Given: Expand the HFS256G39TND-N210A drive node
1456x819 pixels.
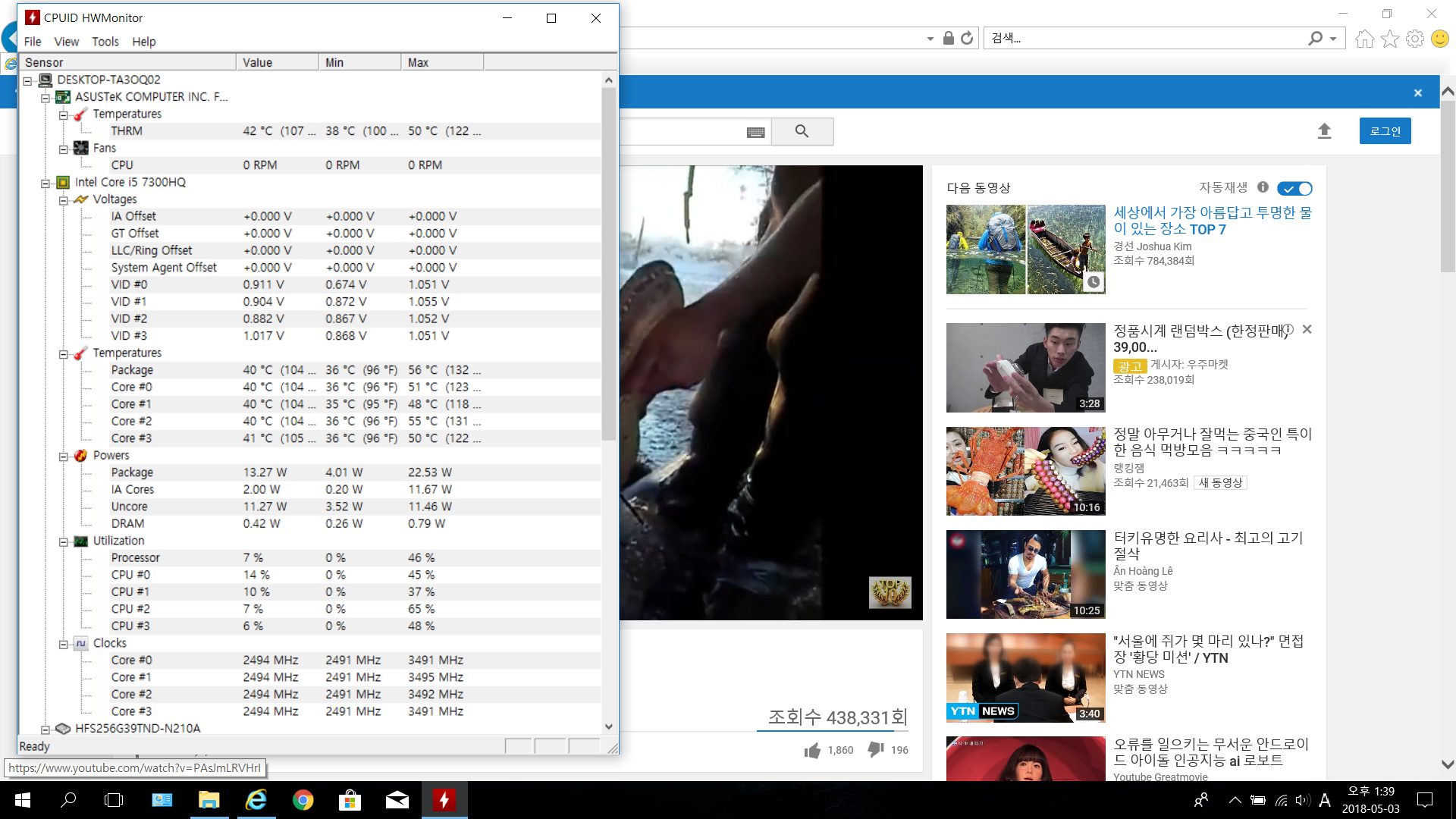Looking at the screenshot, I should [x=45, y=729].
